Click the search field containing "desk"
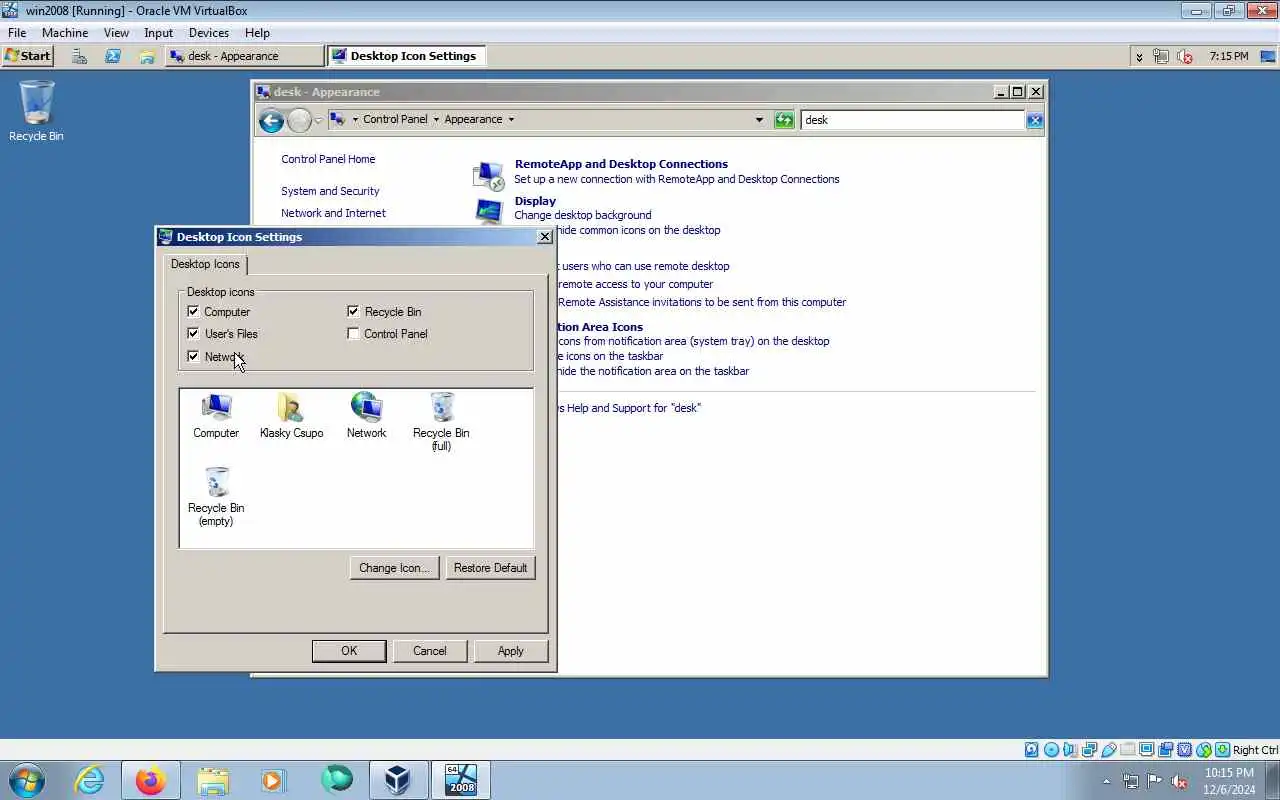 coord(913,120)
